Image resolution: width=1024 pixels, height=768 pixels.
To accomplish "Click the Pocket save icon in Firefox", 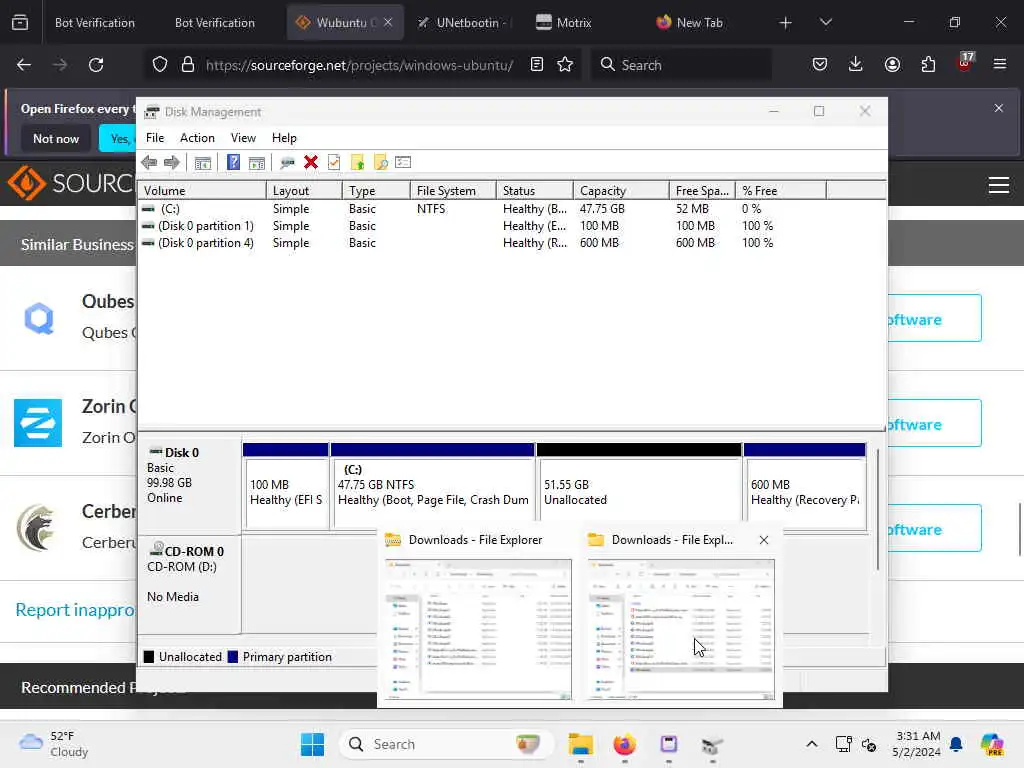I will [820, 64].
